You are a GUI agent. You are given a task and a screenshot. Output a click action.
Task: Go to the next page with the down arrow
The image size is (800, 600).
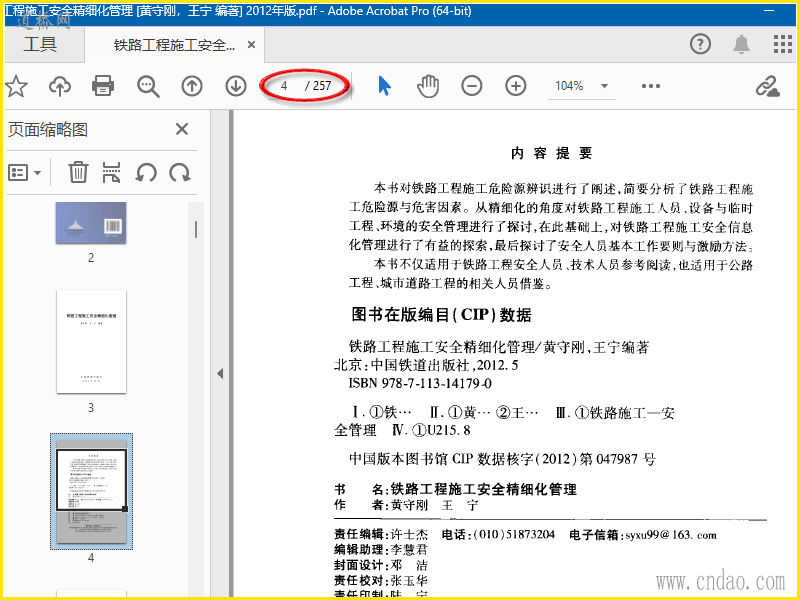coord(235,86)
